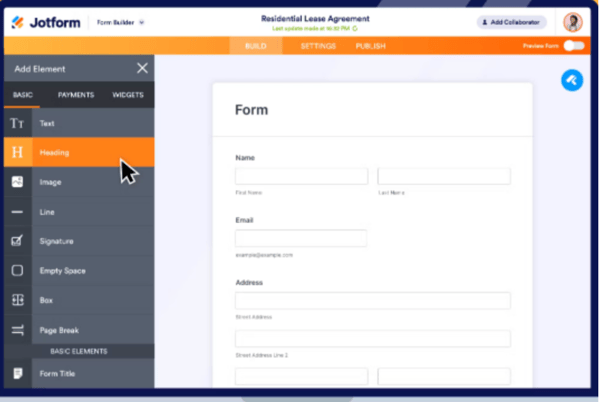
Task: Switch to the Widgets elements tab
Action: [126, 95]
